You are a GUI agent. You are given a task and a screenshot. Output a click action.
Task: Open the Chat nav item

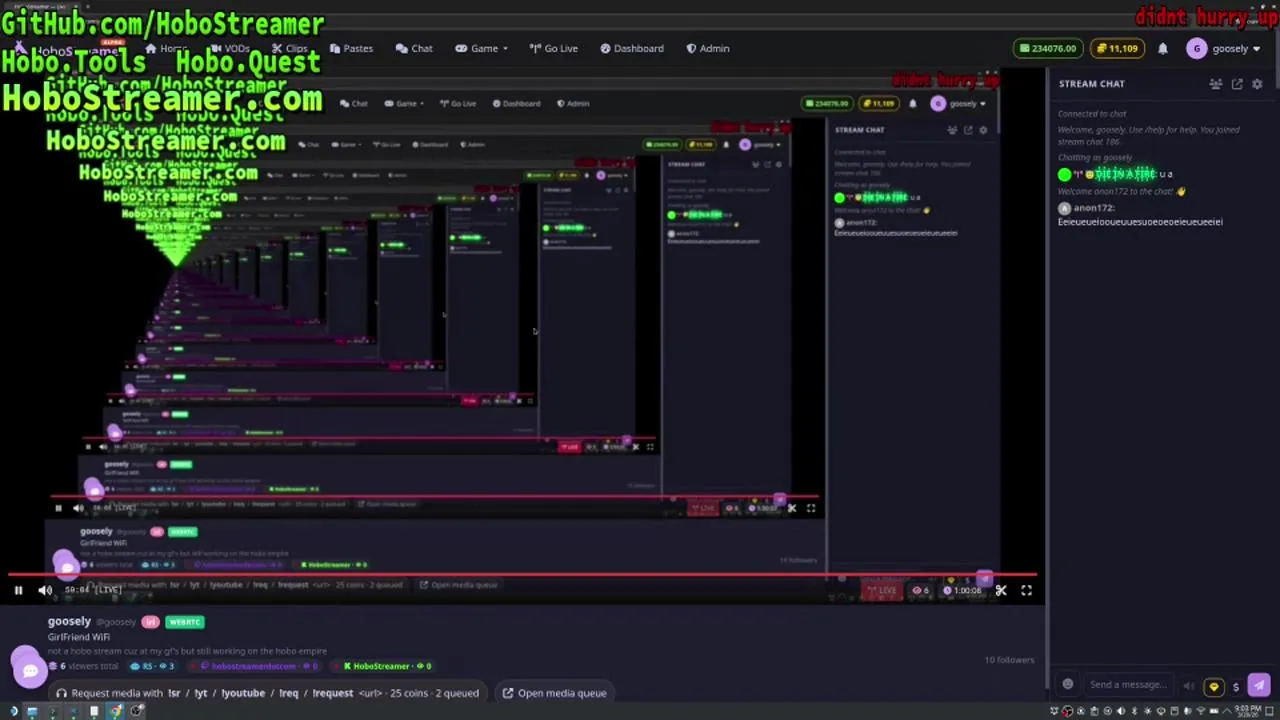point(414,48)
